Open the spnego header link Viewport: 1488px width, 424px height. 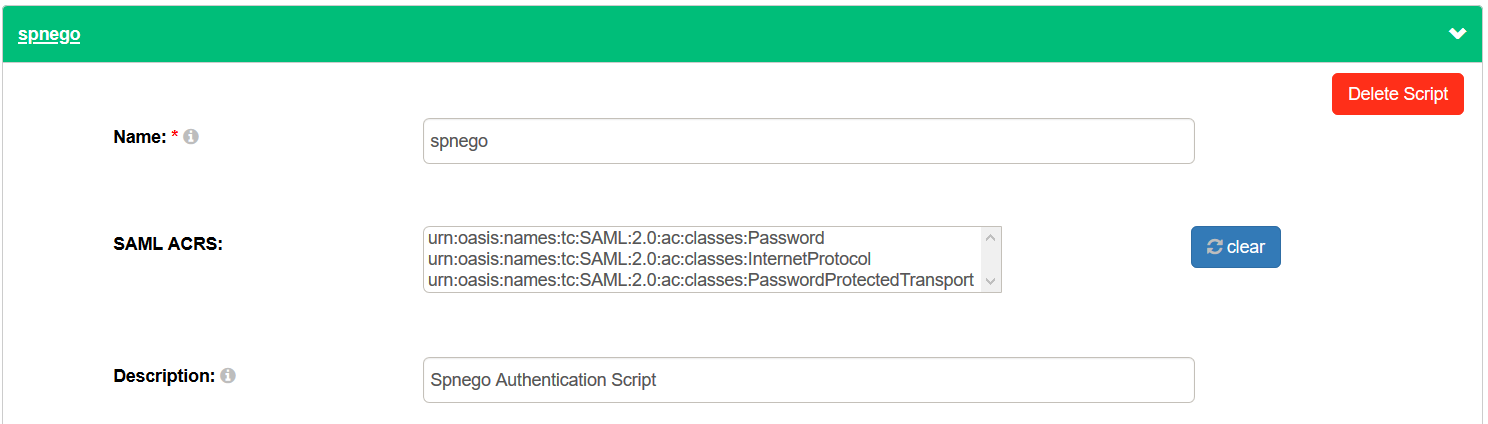49,34
